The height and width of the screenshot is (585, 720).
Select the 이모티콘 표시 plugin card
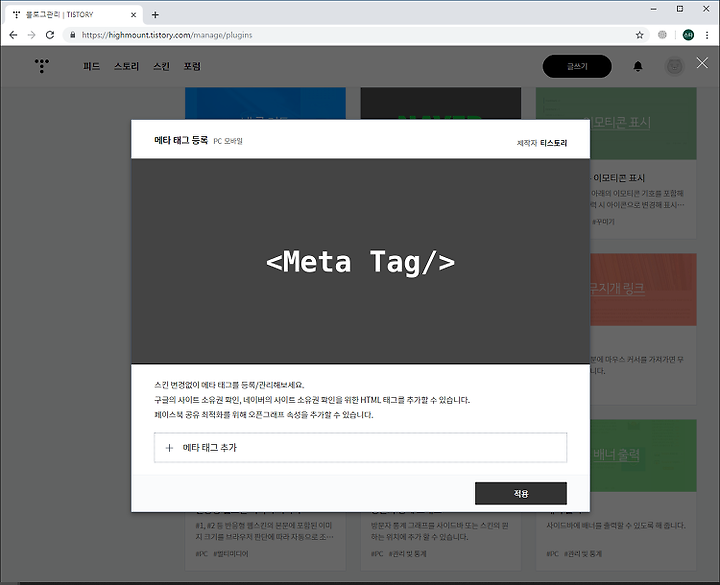[643, 163]
